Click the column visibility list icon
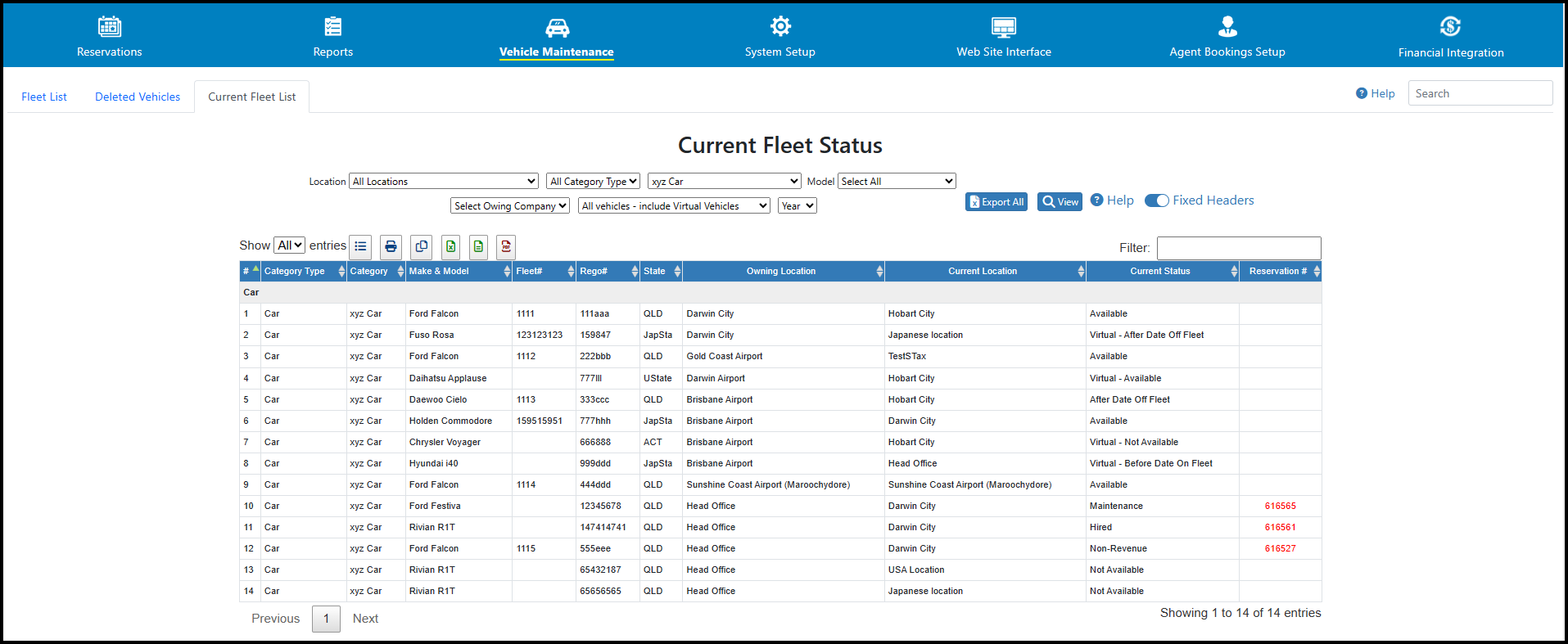1568x644 pixels. 360,246
